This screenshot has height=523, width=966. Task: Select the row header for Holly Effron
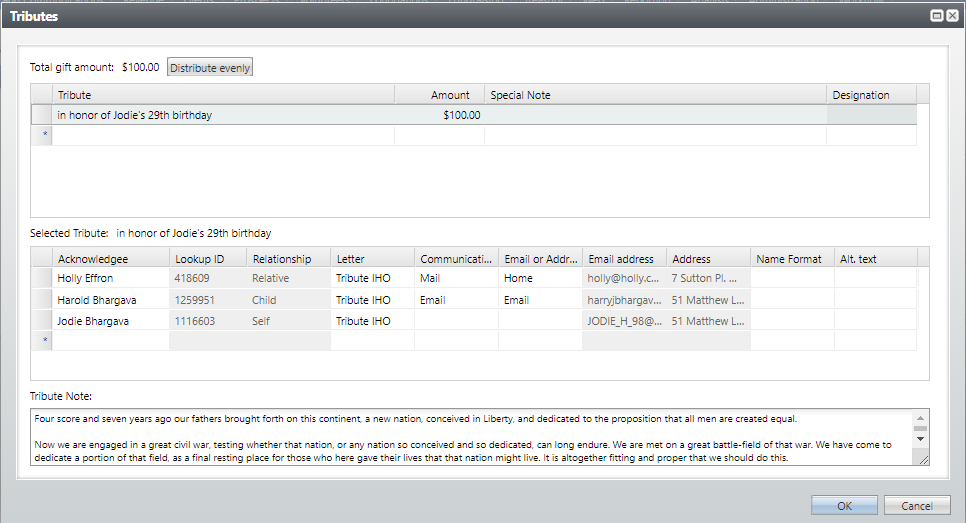tap(41, 279)
